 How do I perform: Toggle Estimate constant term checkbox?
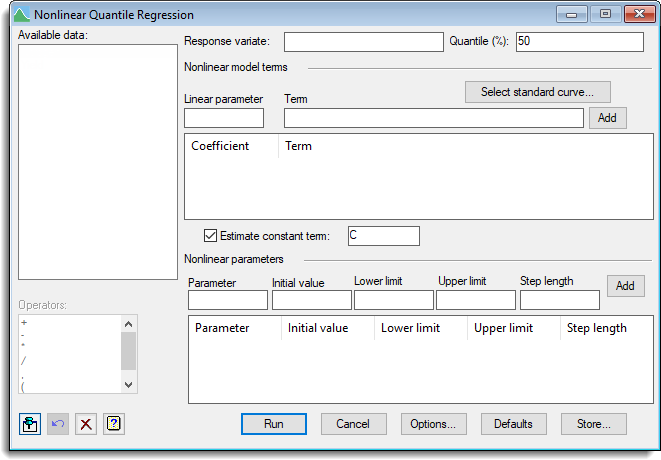coord(210,236)
